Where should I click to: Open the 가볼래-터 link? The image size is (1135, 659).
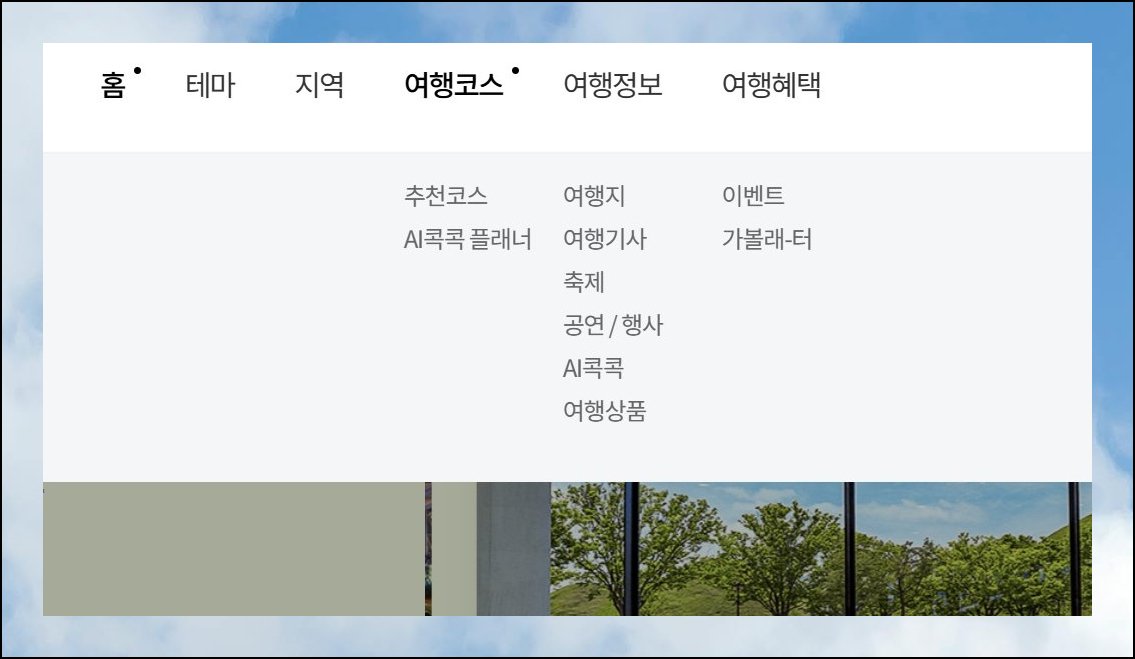coord(767,239)
